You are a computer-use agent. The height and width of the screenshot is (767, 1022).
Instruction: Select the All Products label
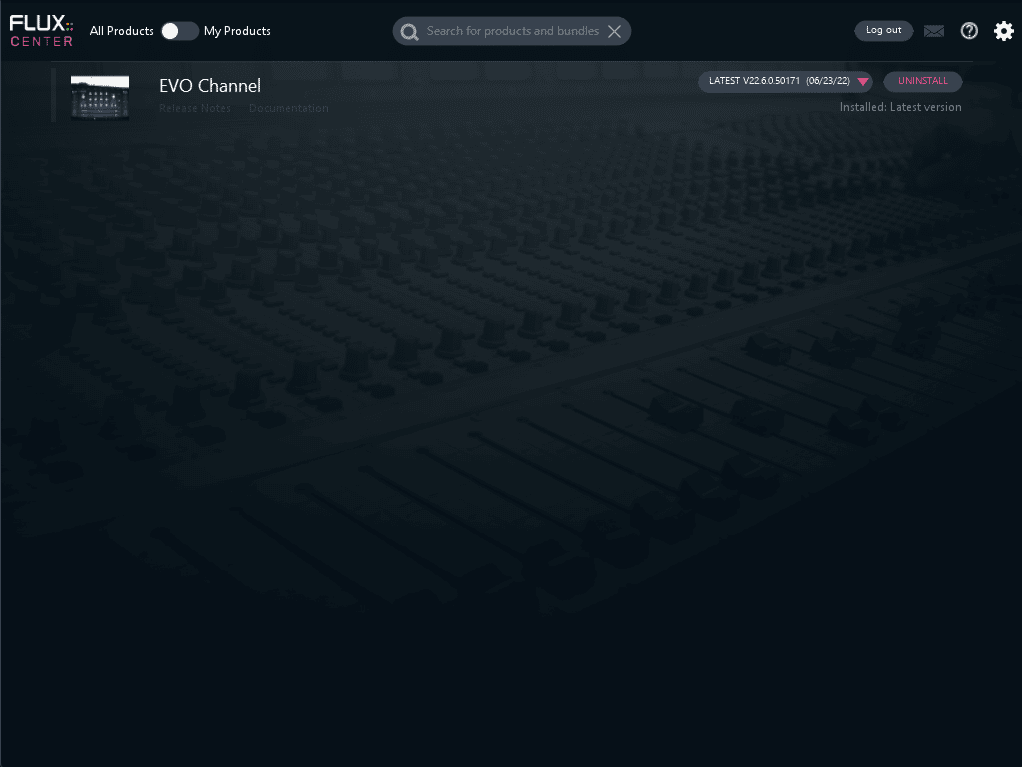121,31
